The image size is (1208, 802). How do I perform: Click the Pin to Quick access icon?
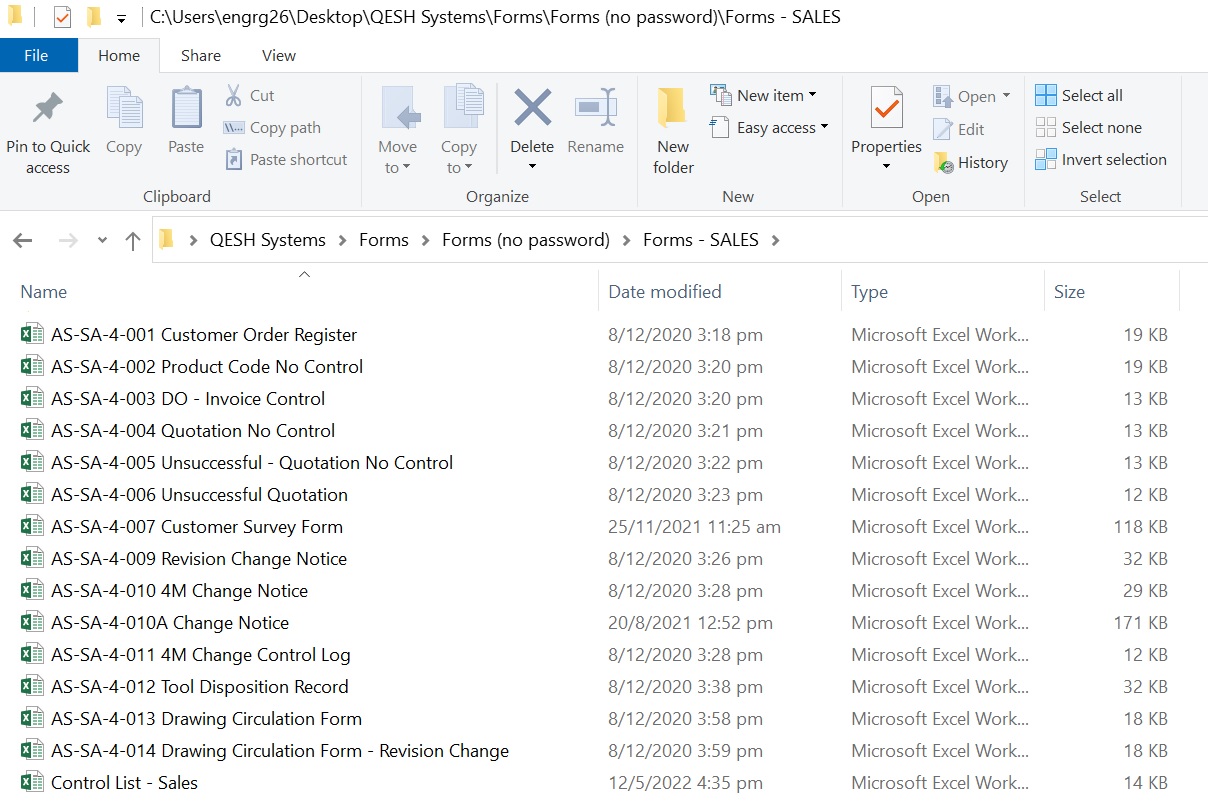47,110
